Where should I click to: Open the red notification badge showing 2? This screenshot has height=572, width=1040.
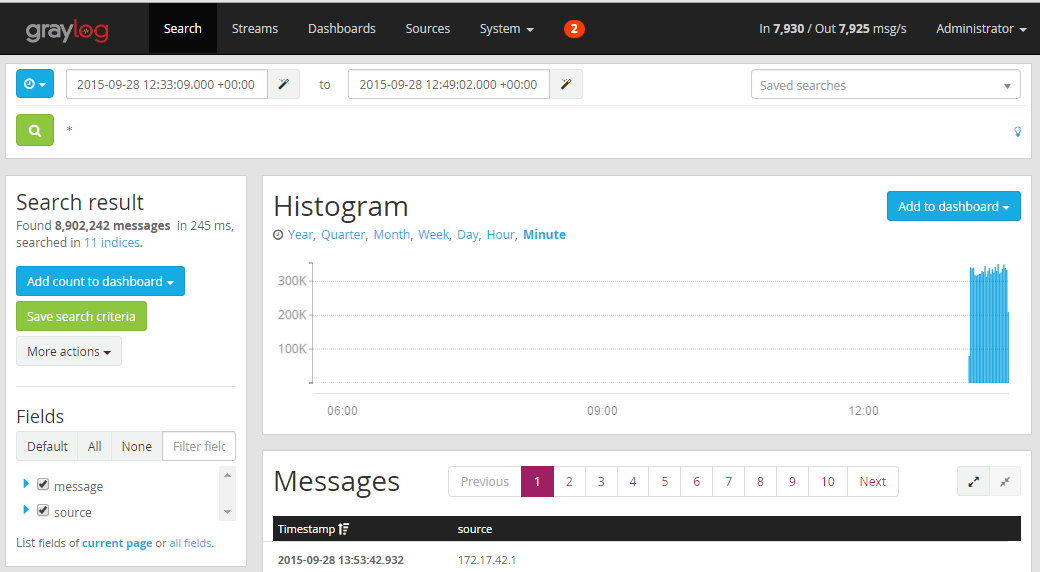pos(574,29)
